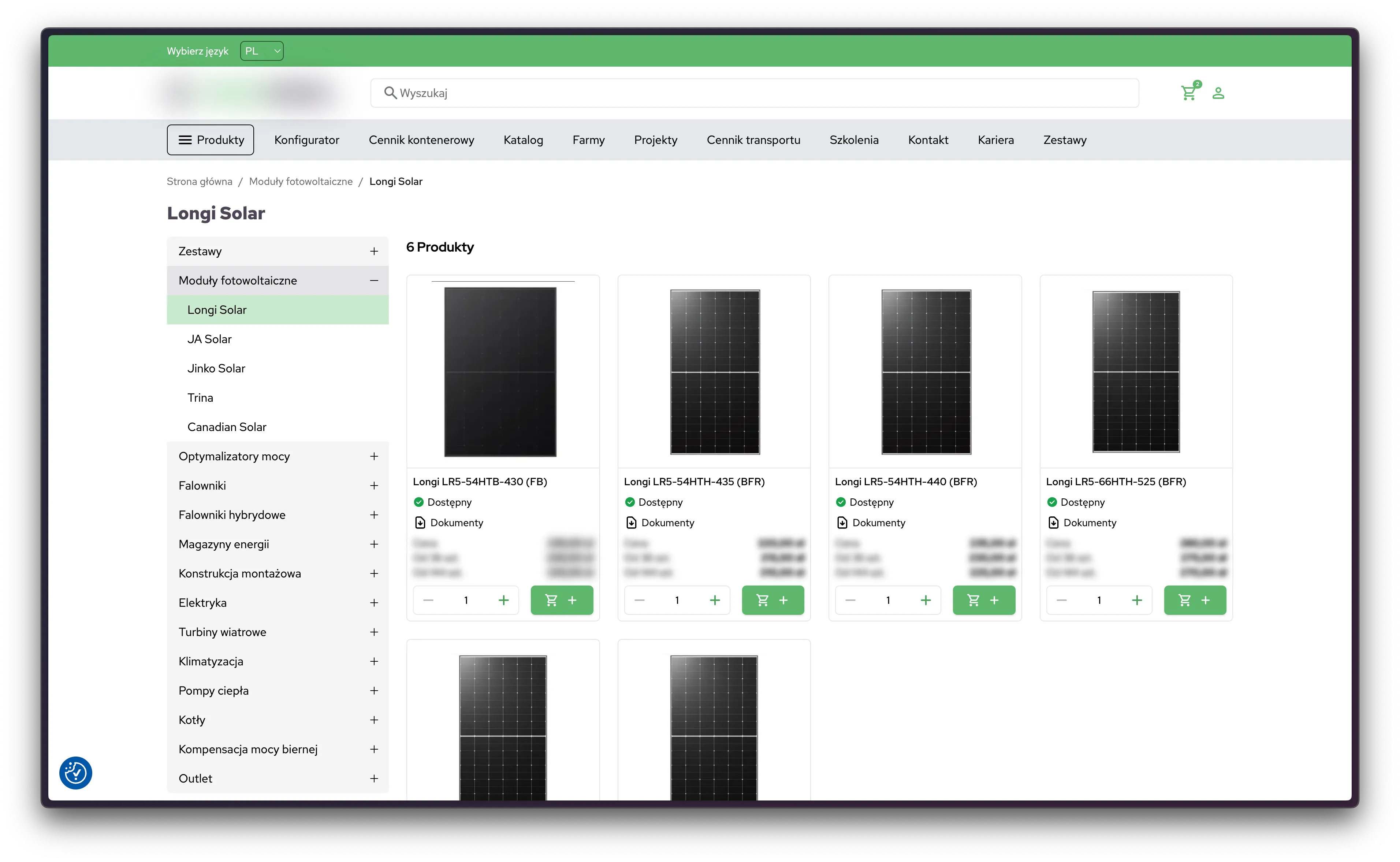Open cookie preferences badge
The height and width of the screenshot is (862, 1400).
pos(76,773)
